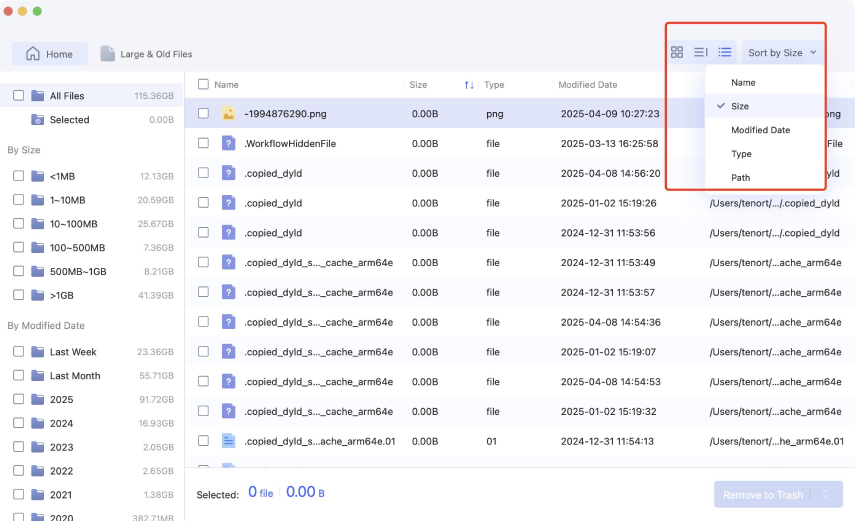Check the select-all box beside Name header
The image size is (855, 521).
click(x=203, y=84)
